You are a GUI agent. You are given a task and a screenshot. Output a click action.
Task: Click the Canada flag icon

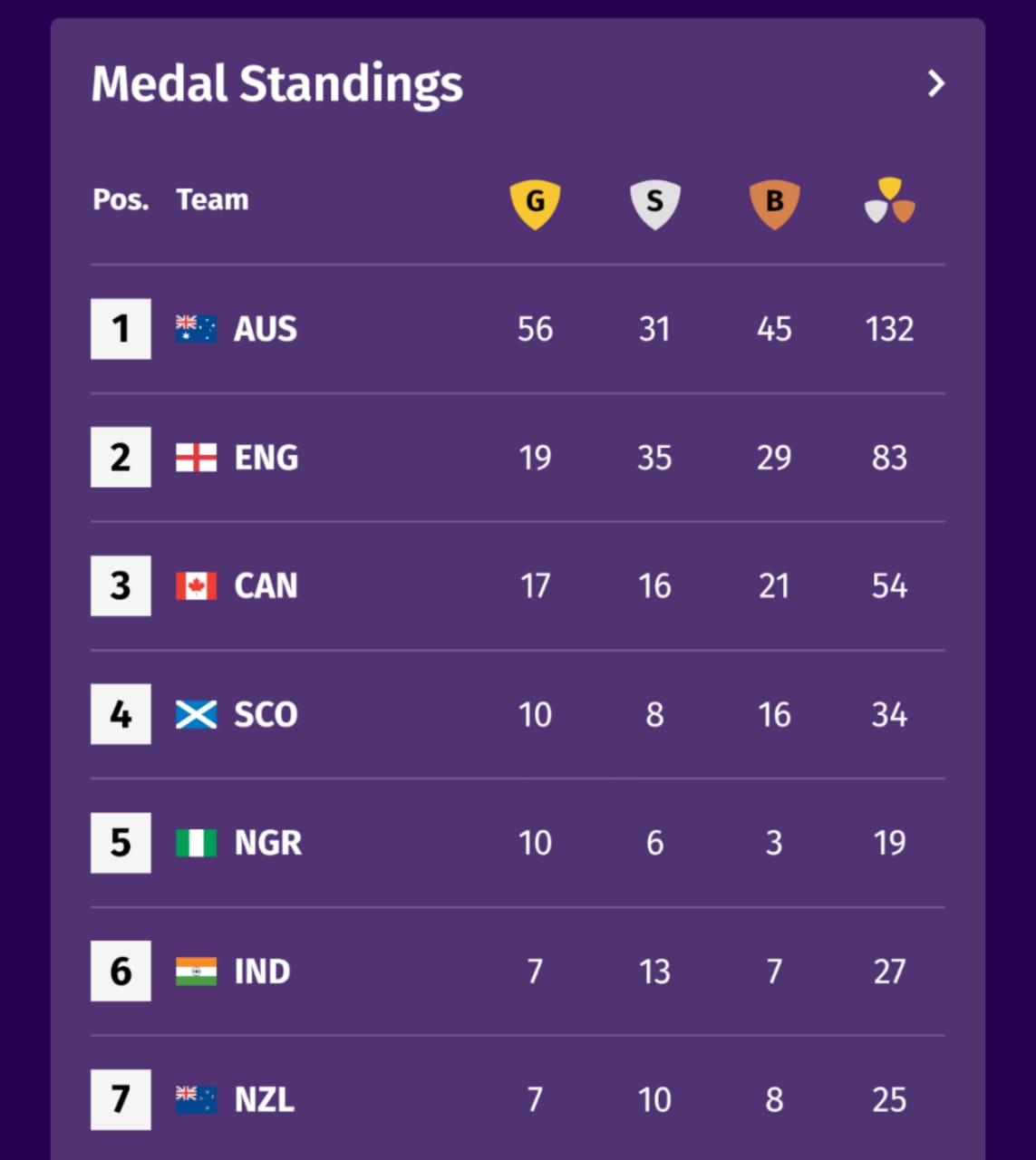196,586
